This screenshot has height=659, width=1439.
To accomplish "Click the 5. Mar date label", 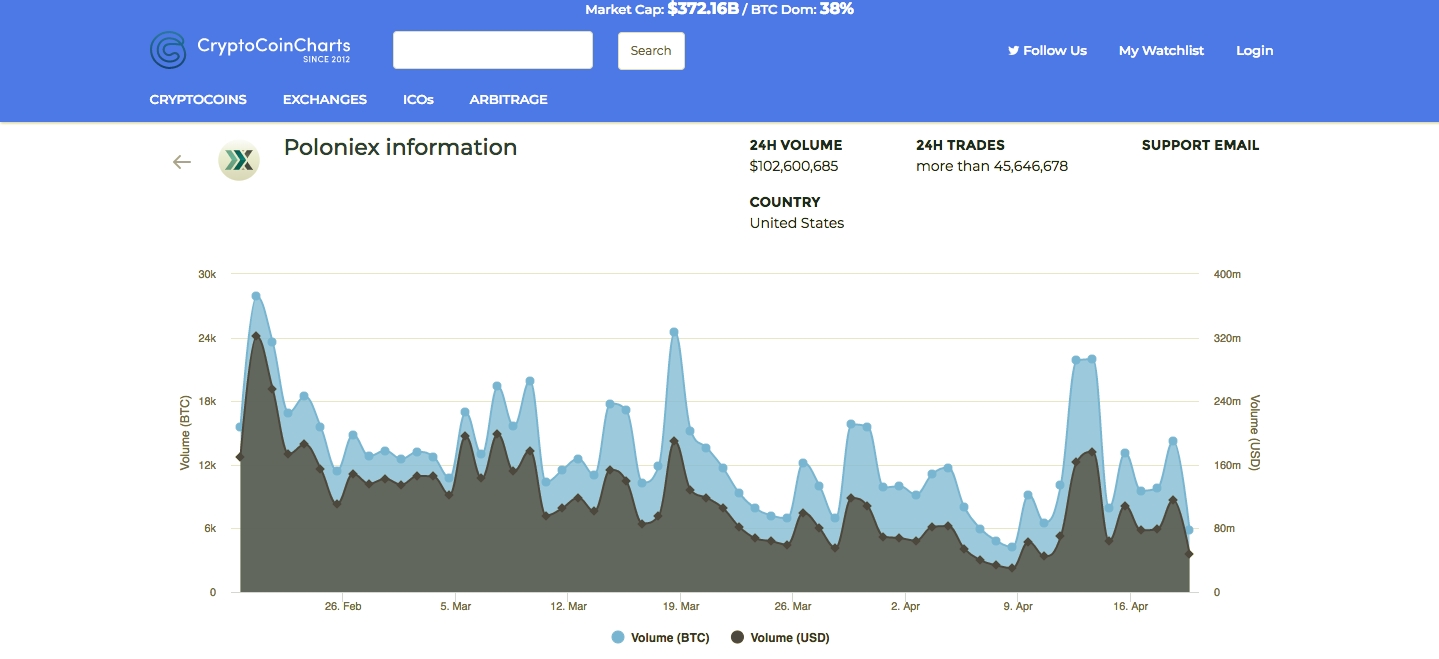I will point(455,606).
